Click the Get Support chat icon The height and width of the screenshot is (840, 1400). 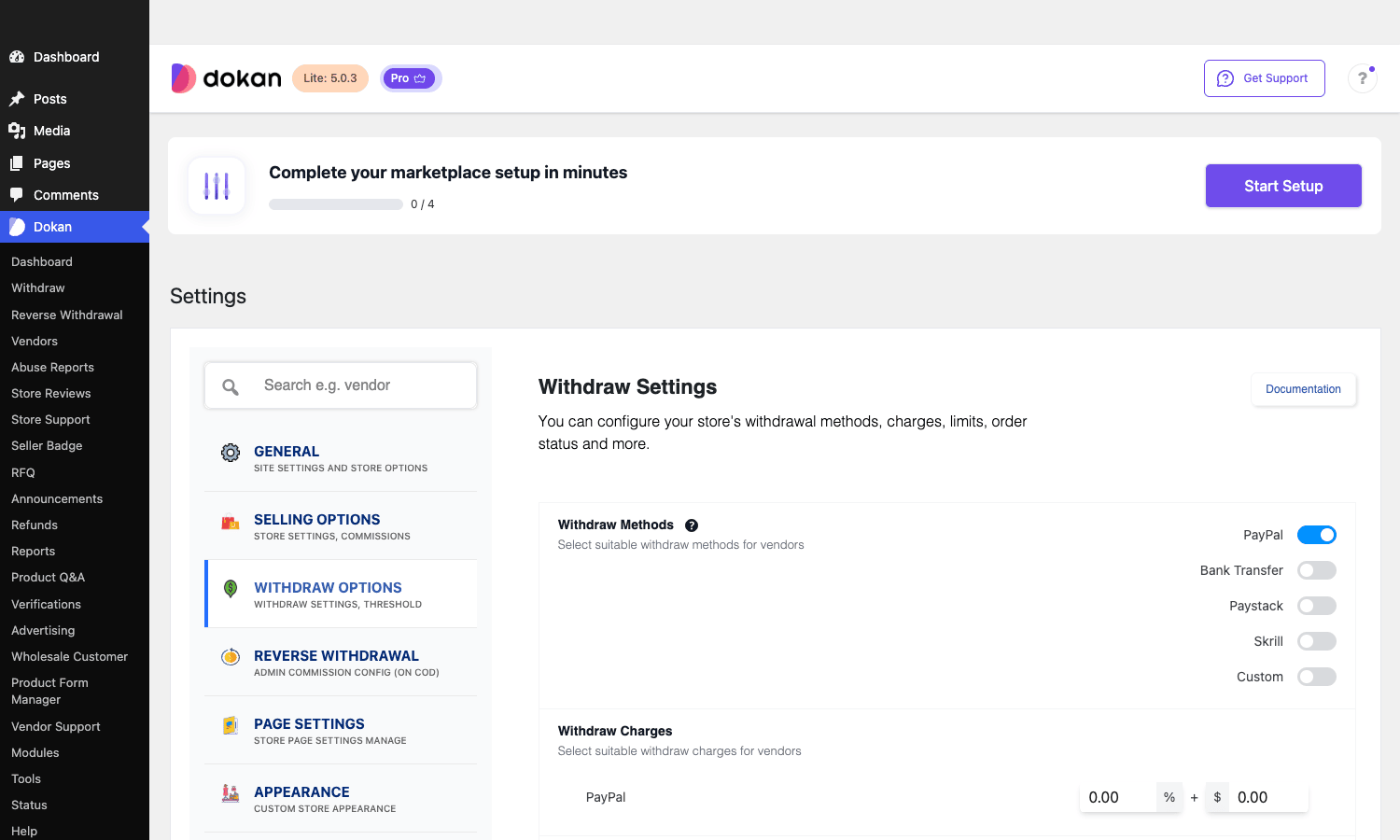pos(1225,78)
